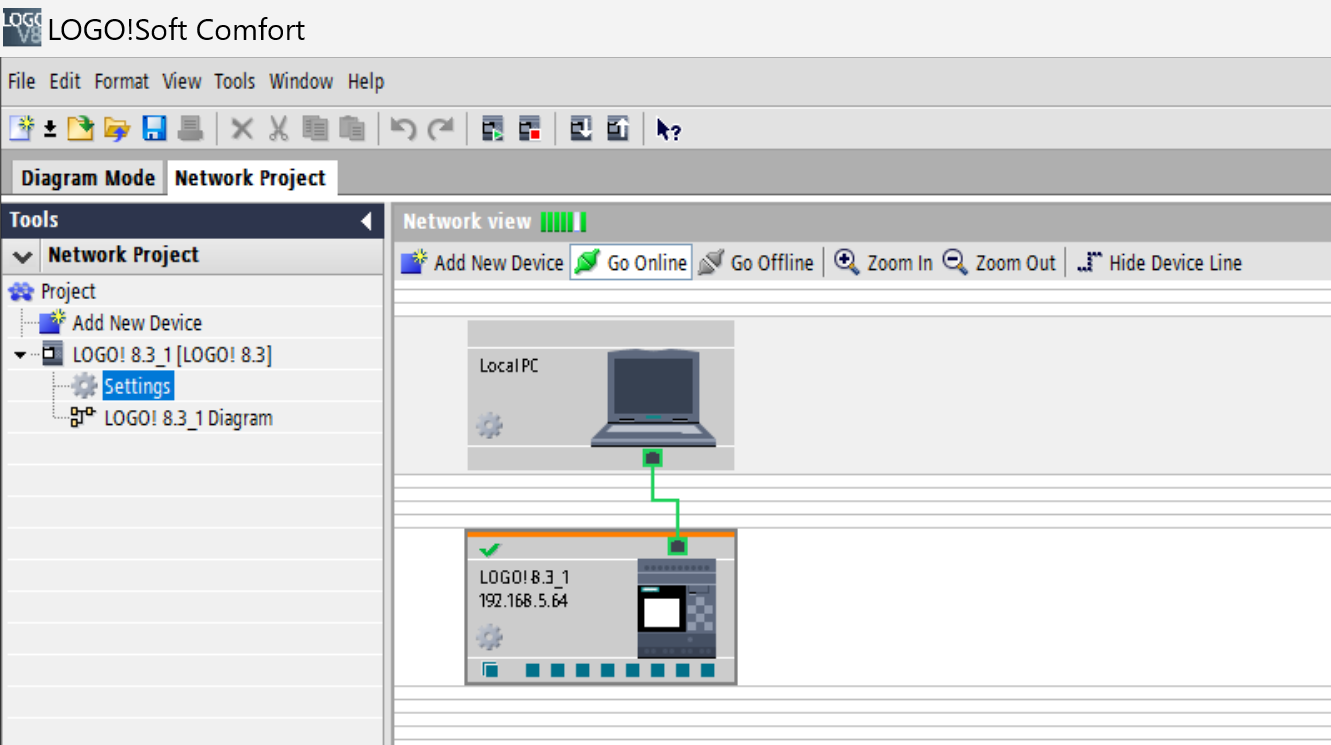Image resolution: width=1331 pixels, height=745 pixels.
Task: Click the Delete X icon
Action: click(242, 128)
